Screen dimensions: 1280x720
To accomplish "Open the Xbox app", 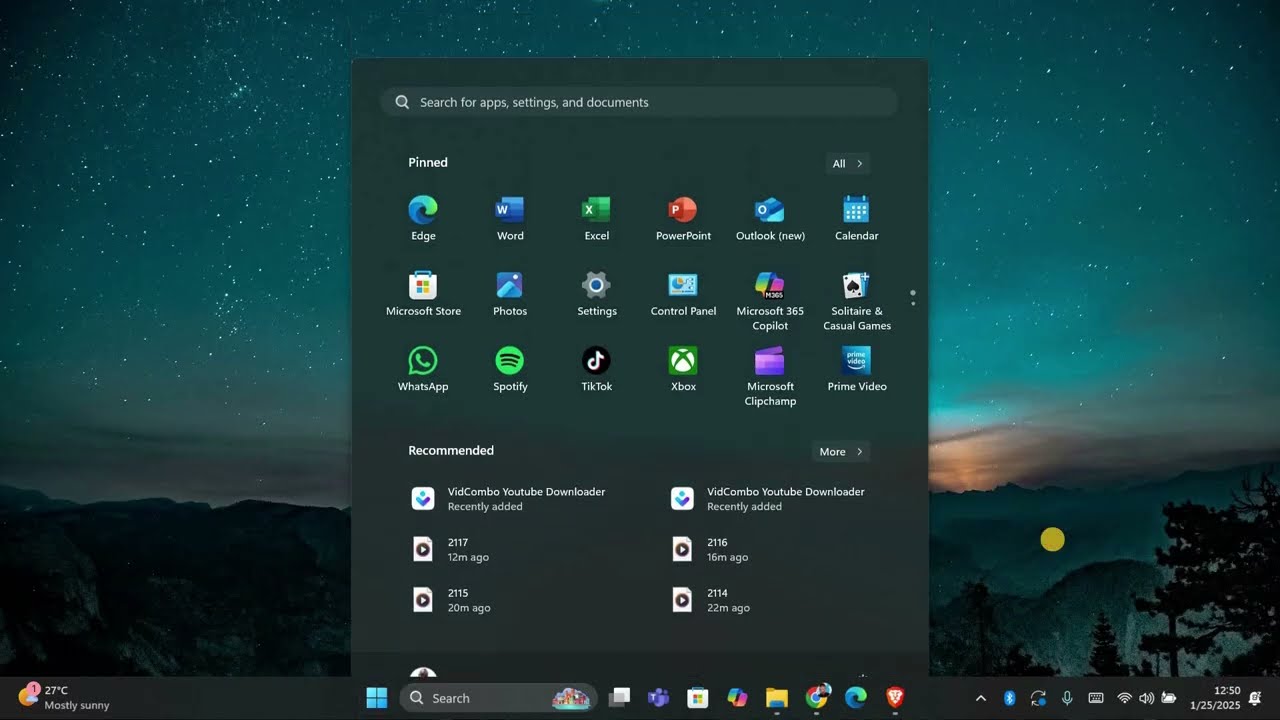I will click(683, 370).
